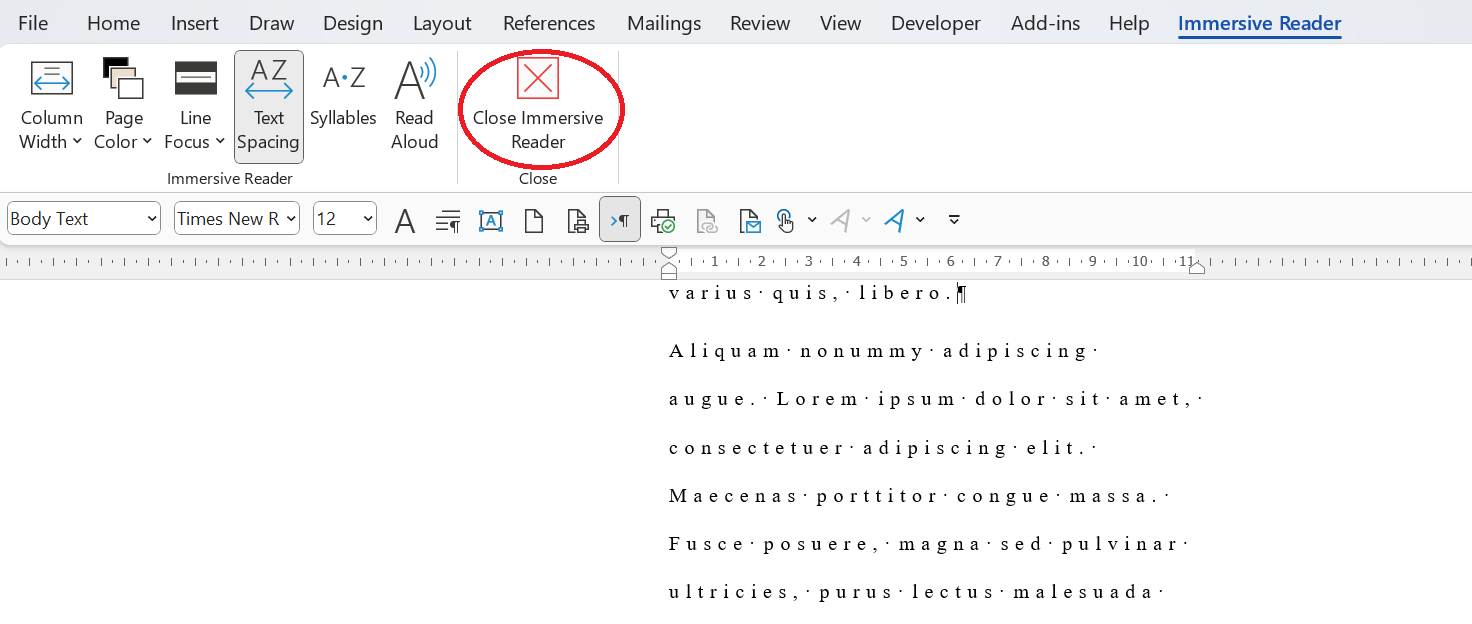Open the File tab
The height and width of the screenshot is (624, 1472).
[33, 23]
